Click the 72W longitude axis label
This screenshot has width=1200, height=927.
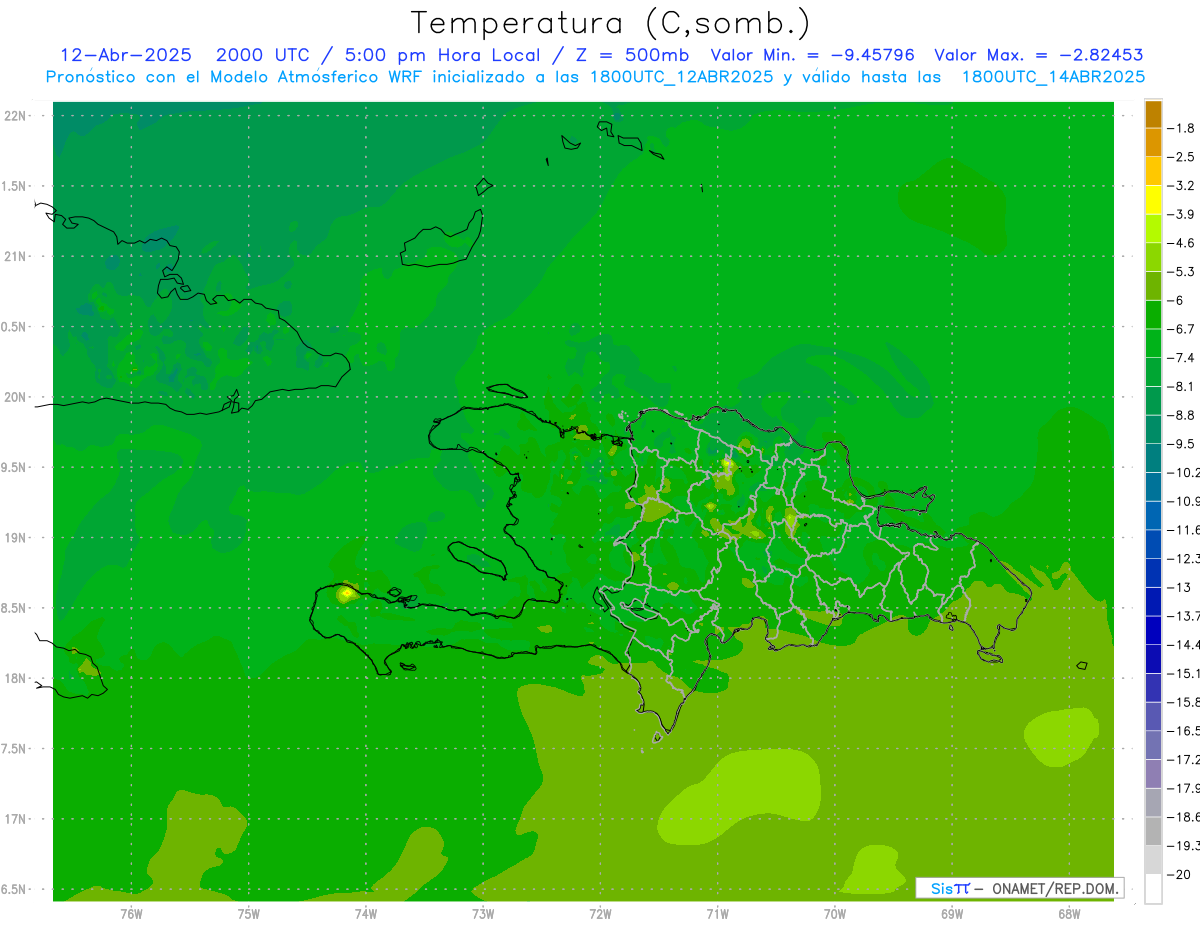point(600,913)
